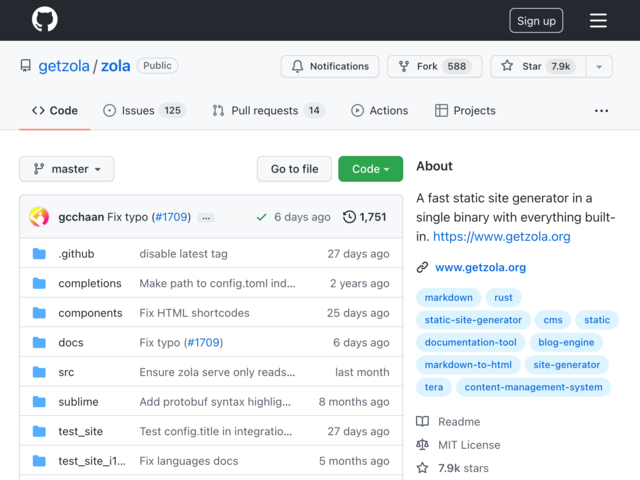Select the site-generator topic tag
The width and height of the screenshot is (640, 480).
point(567,365)
